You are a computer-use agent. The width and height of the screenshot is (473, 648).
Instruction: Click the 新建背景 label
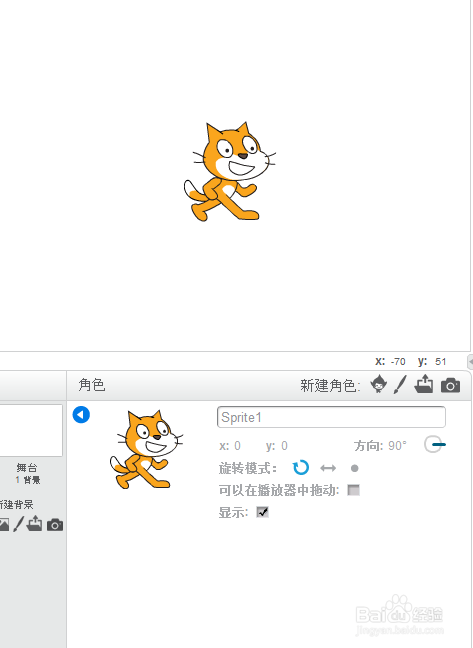coord(16,504)
